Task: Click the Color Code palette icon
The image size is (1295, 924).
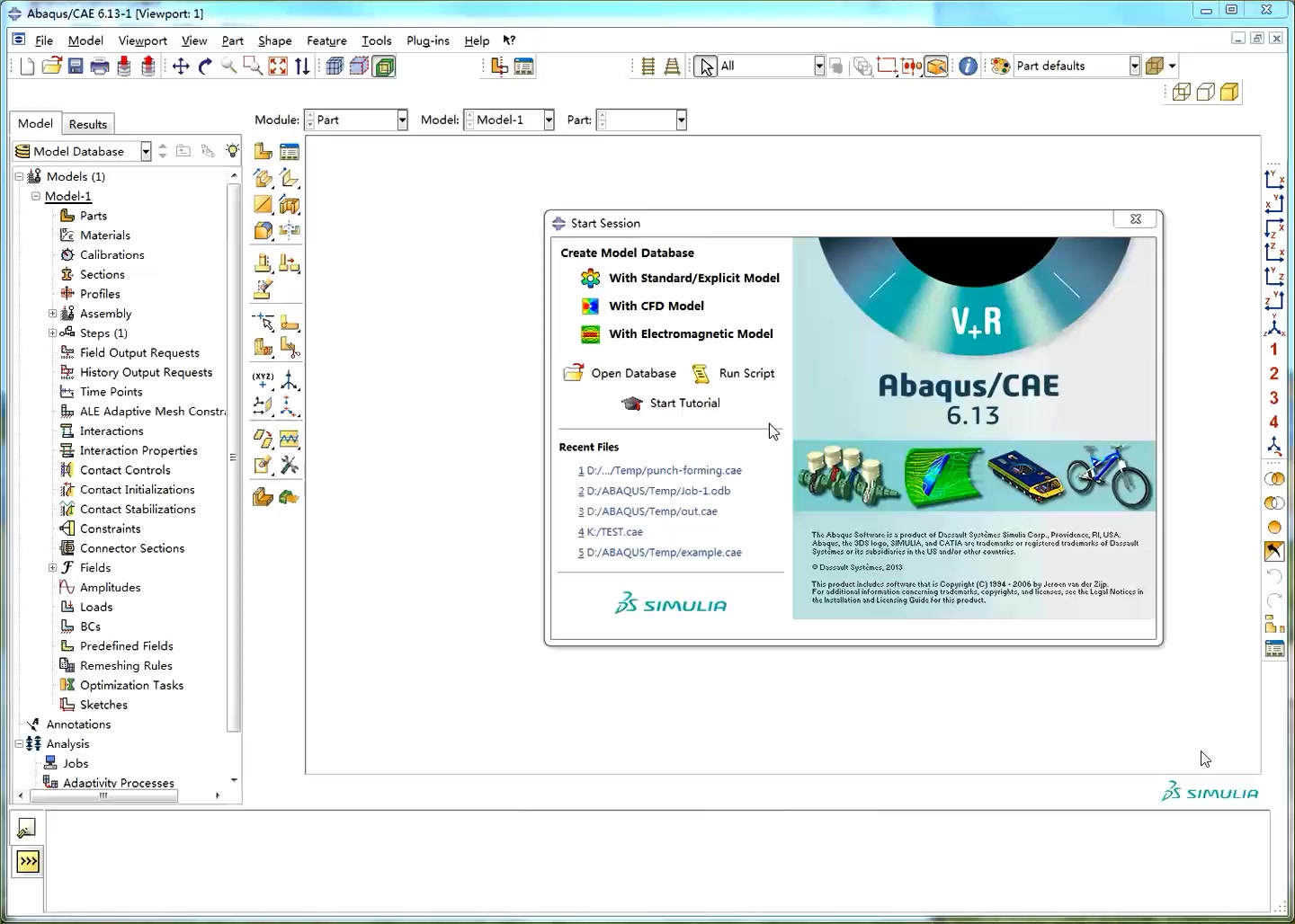Action: pos(1000,66)
